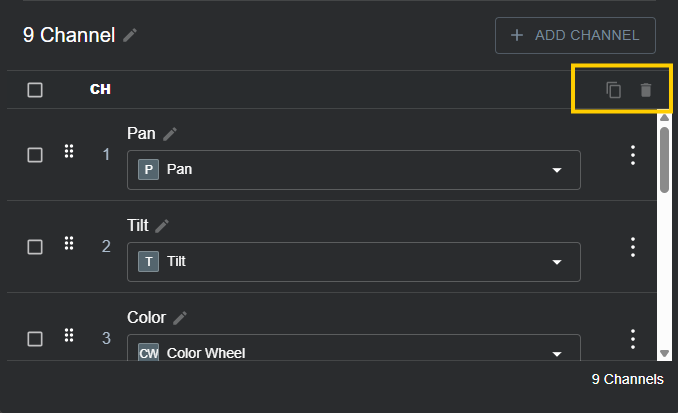Edit the Tilt channel name
This screenshot has width=678, height=413.
click(162, 226)
